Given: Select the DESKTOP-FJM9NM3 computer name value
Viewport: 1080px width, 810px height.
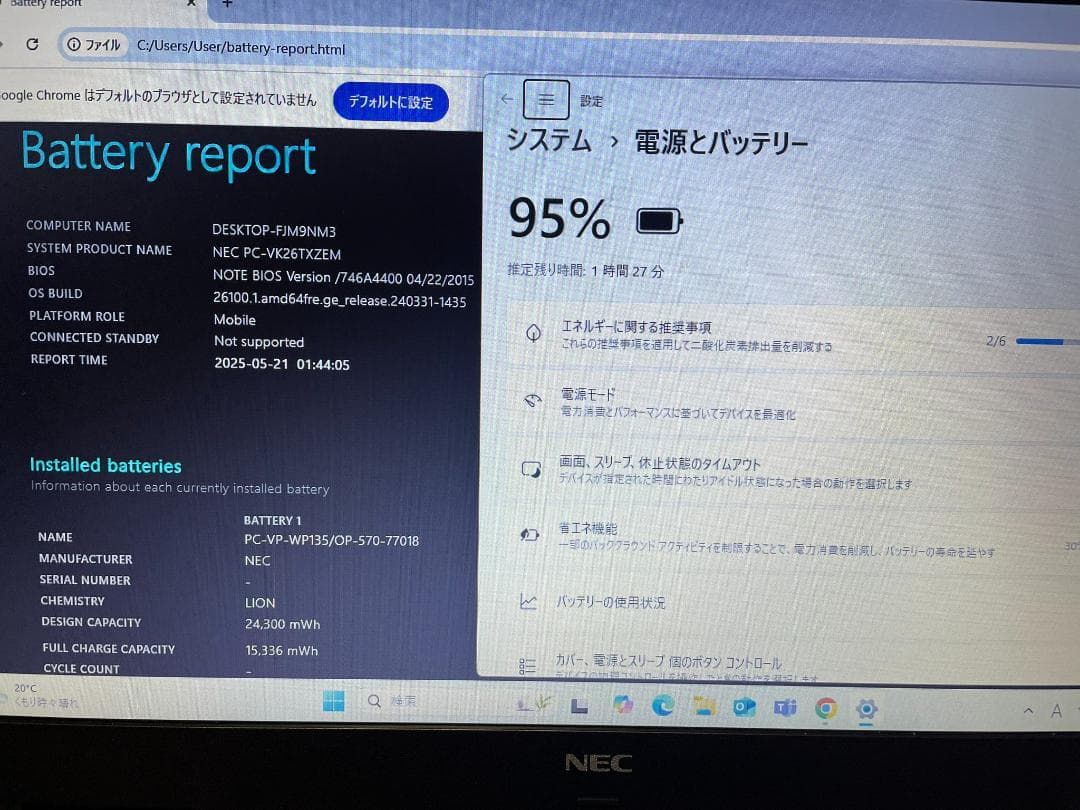Looking at the screenshot, I should pyautogui.click(x=273, y=230).
